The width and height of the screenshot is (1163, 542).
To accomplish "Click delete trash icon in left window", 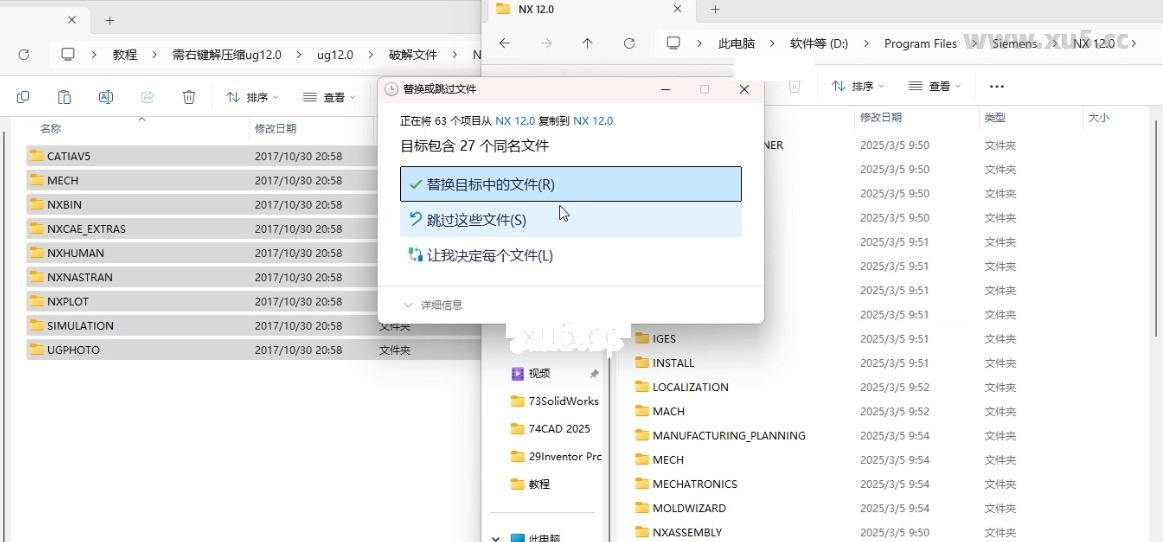I will click(x=189, y=96).
